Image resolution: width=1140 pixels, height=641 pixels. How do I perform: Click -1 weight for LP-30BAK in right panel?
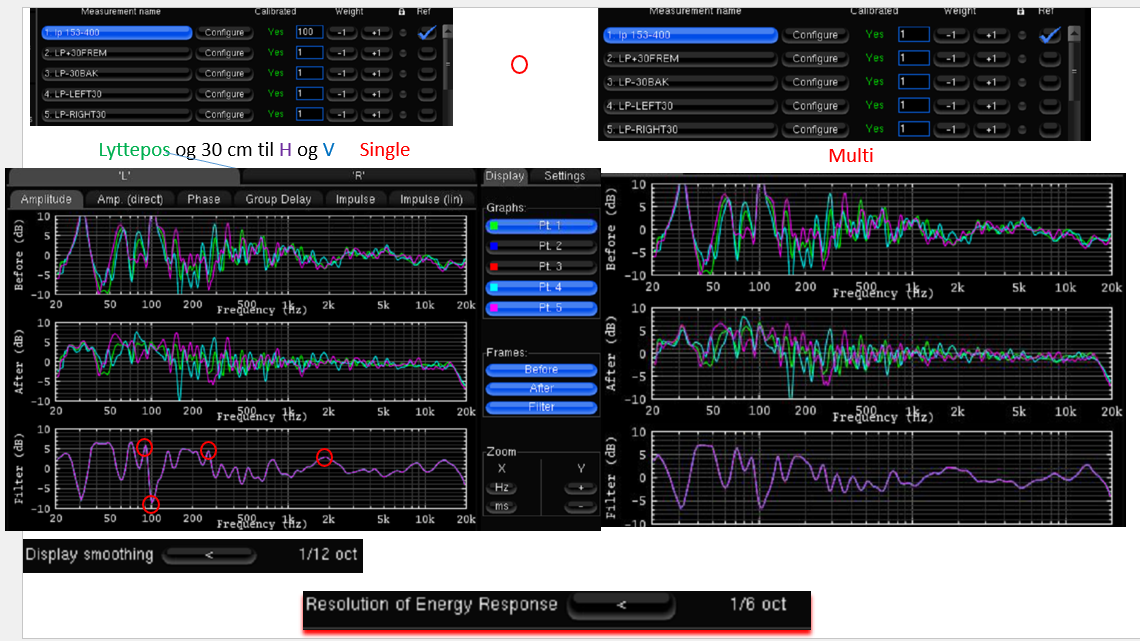[x=951, y=82]
